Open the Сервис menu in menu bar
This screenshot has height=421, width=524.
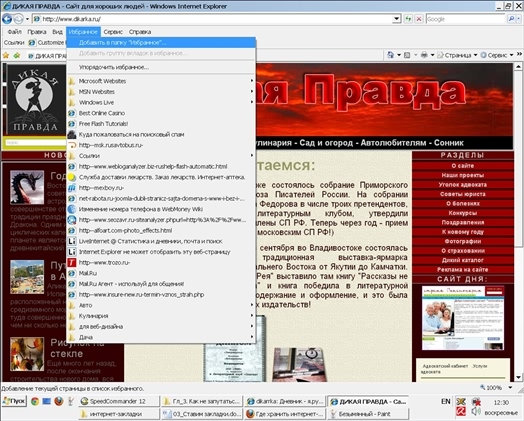pos(113,32)
